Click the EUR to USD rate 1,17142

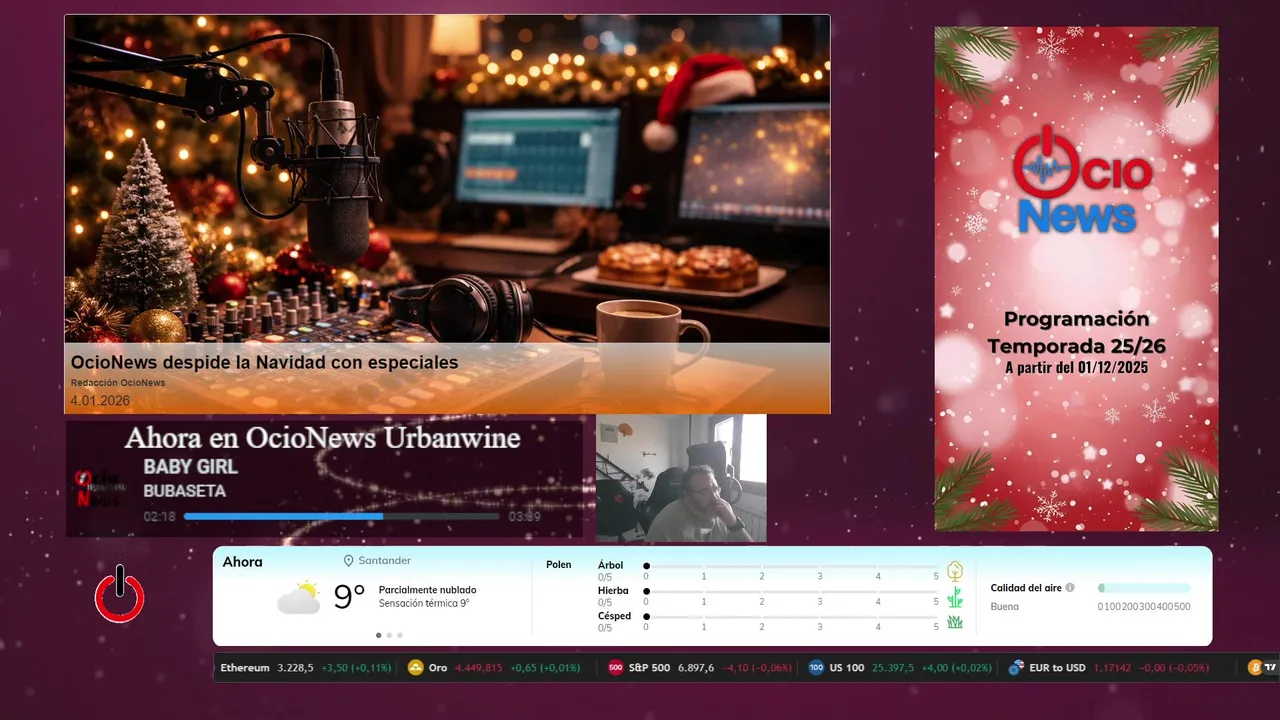click(x=1112, y=667)
